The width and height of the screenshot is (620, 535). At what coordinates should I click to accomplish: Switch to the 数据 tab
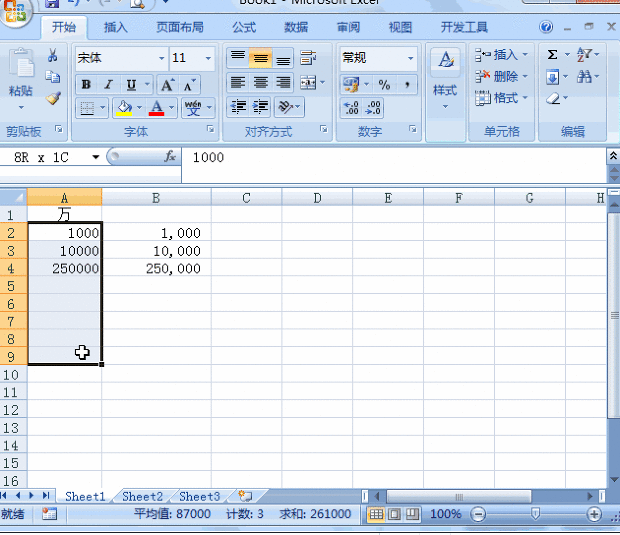click(296, 27)
